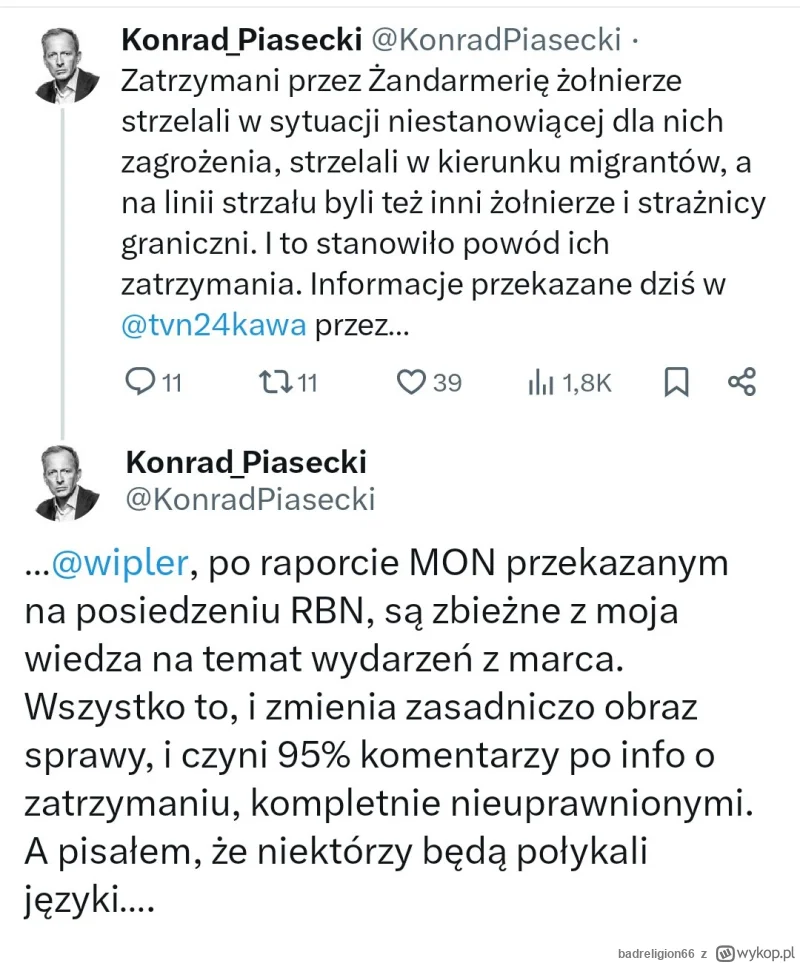The width and height of the screenshot is (800, 963).
Task: Click the Konrad_Piasecki name on the second tweet
Action: [246, 462]
